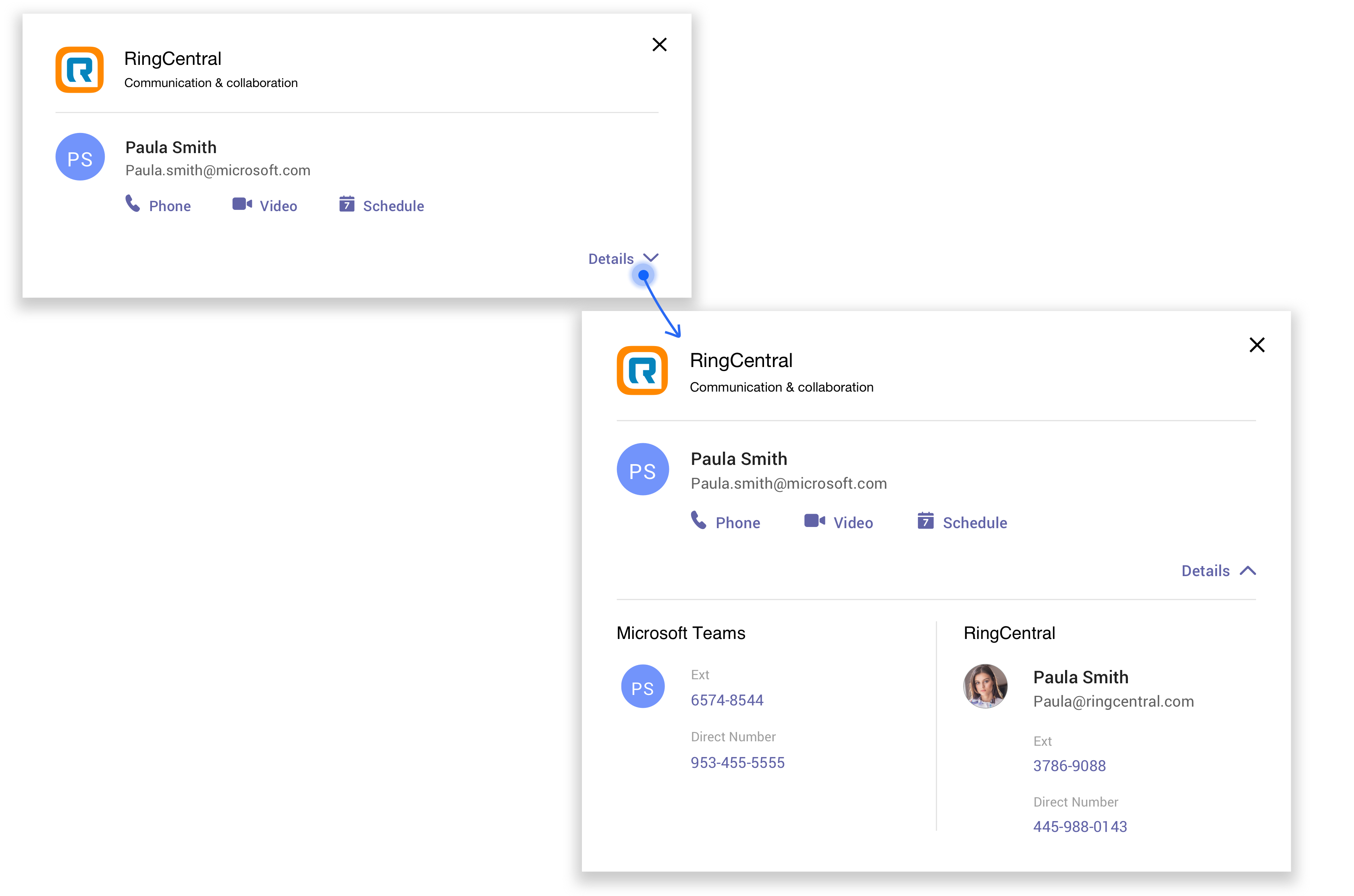Click Video camera icon in collapsed card

[x=242, y=204]
